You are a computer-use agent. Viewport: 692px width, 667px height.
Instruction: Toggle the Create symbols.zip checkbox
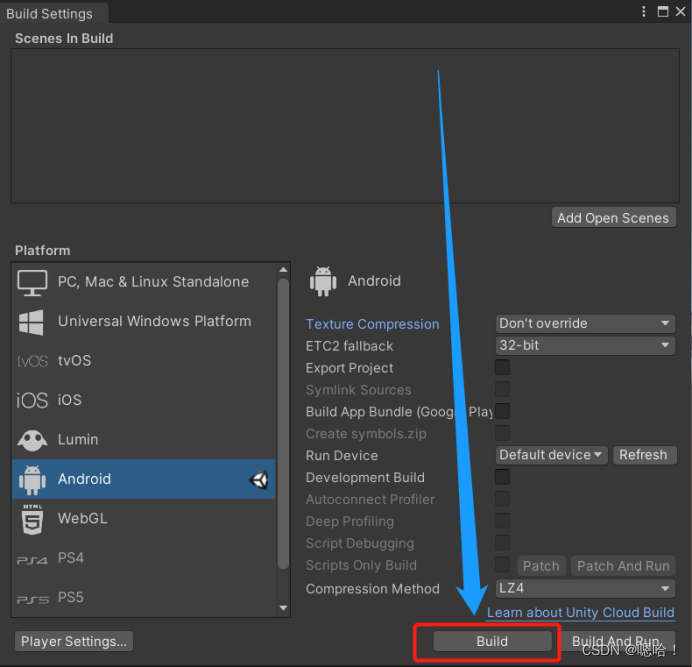click(x=502, y=433)
